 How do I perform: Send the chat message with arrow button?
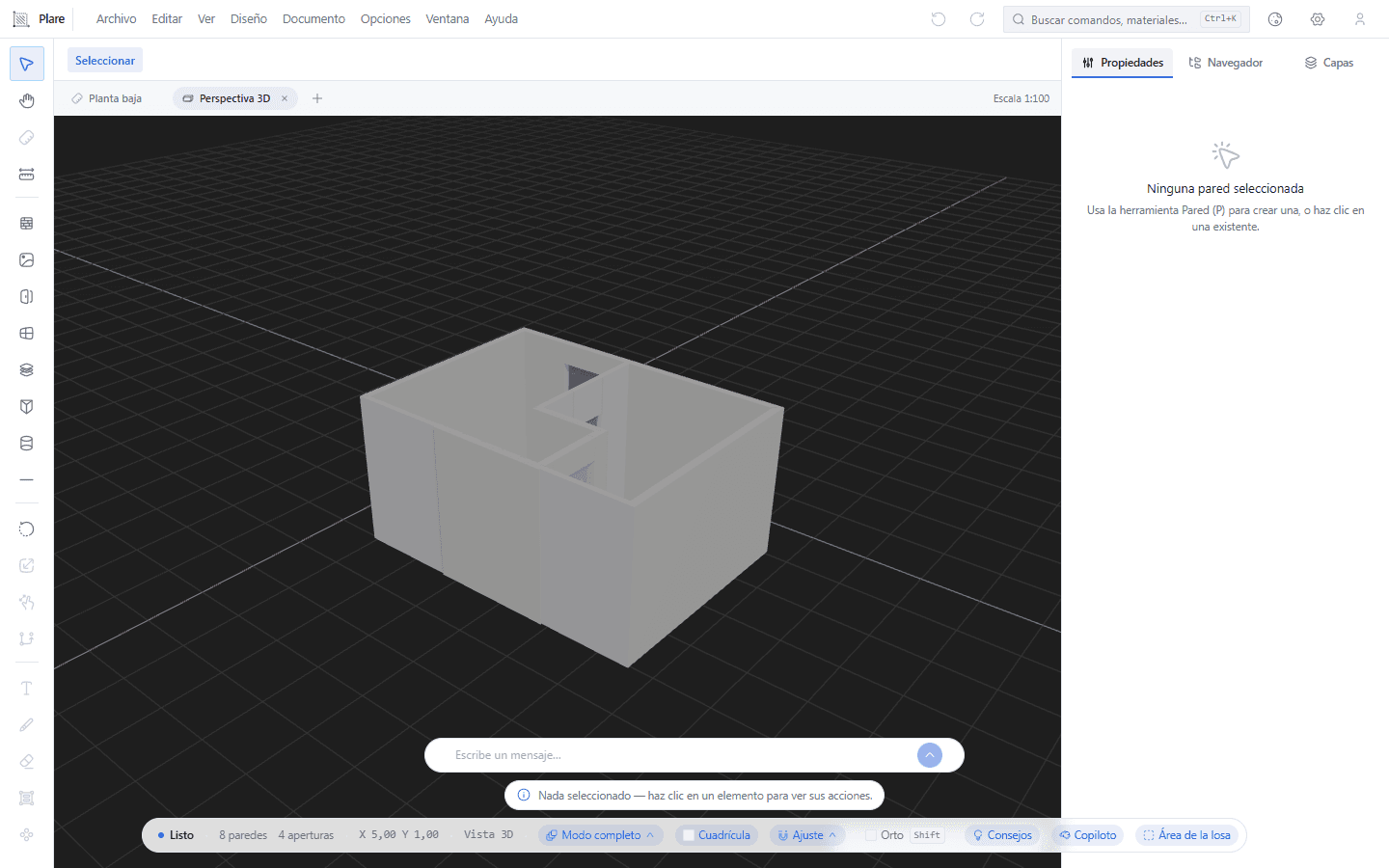[930, 755]
